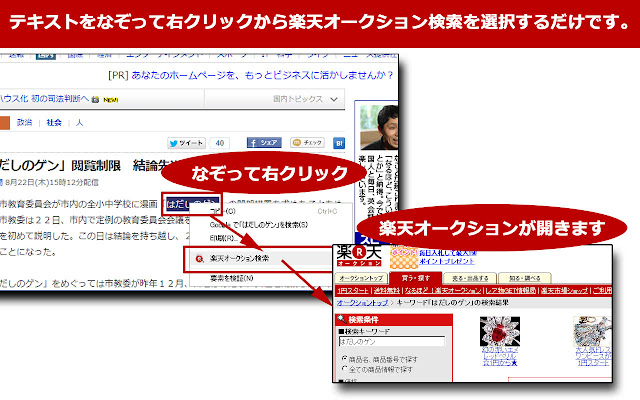Viewport: 640px width, 400px height.
Task: Open the オークショントップ tab
Action: point(362,278)
